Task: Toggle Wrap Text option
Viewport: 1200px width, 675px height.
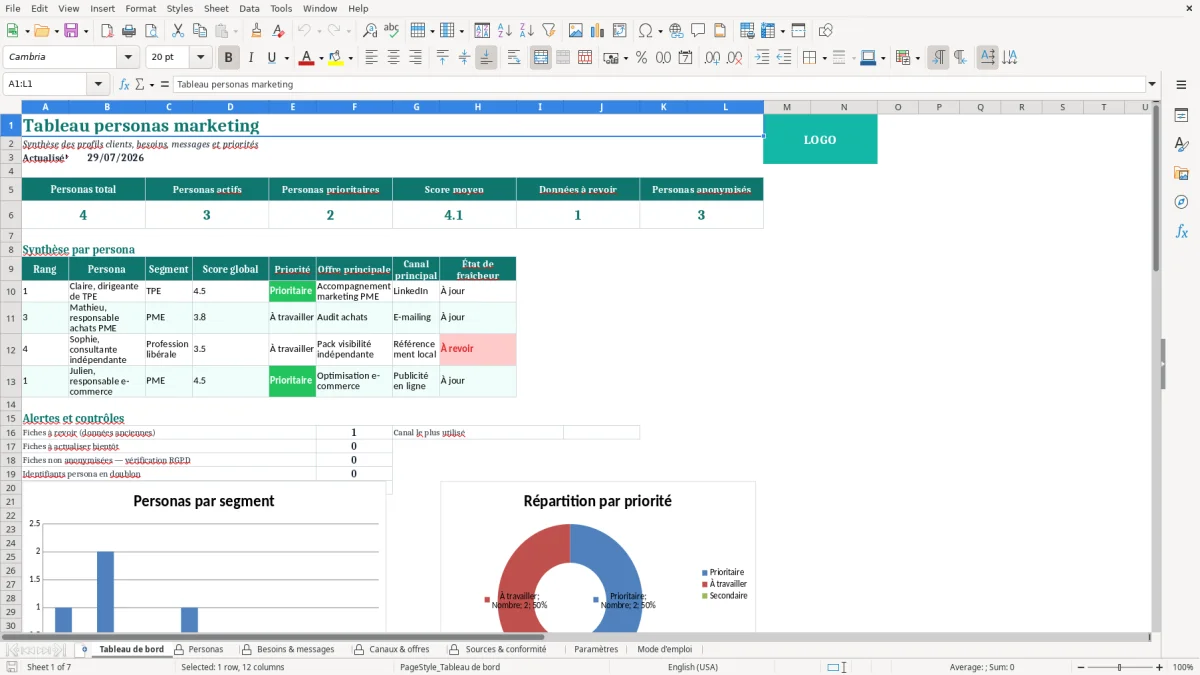Action: point(514,57)
